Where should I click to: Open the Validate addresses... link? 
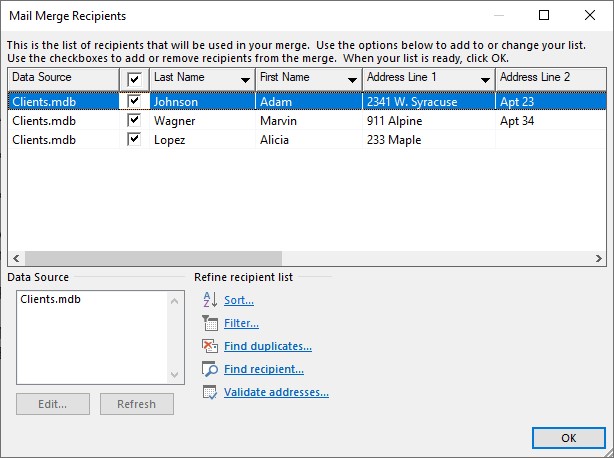276,392
